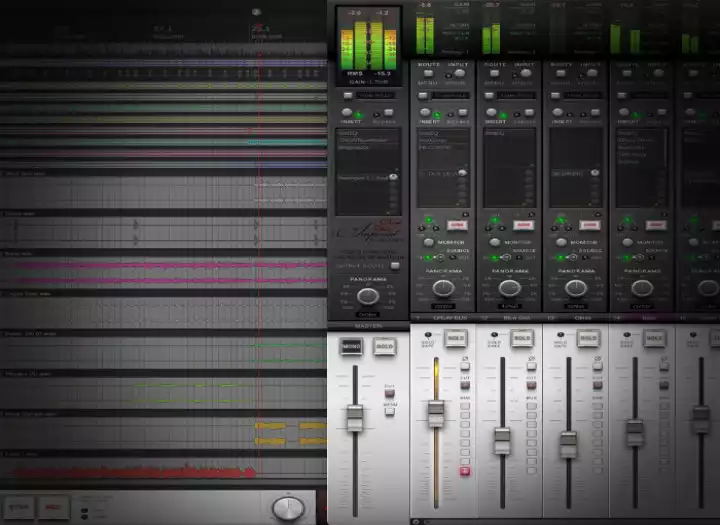Screen dimensions: 720x525
Task: Select the third insert slot on Master strip
Action: (367, 148)
